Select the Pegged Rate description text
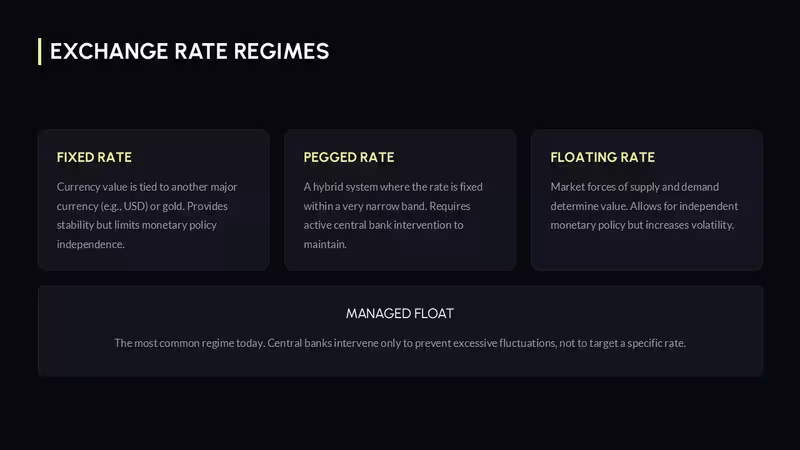The width and height of the screenshot is (800, 450). 393,215
